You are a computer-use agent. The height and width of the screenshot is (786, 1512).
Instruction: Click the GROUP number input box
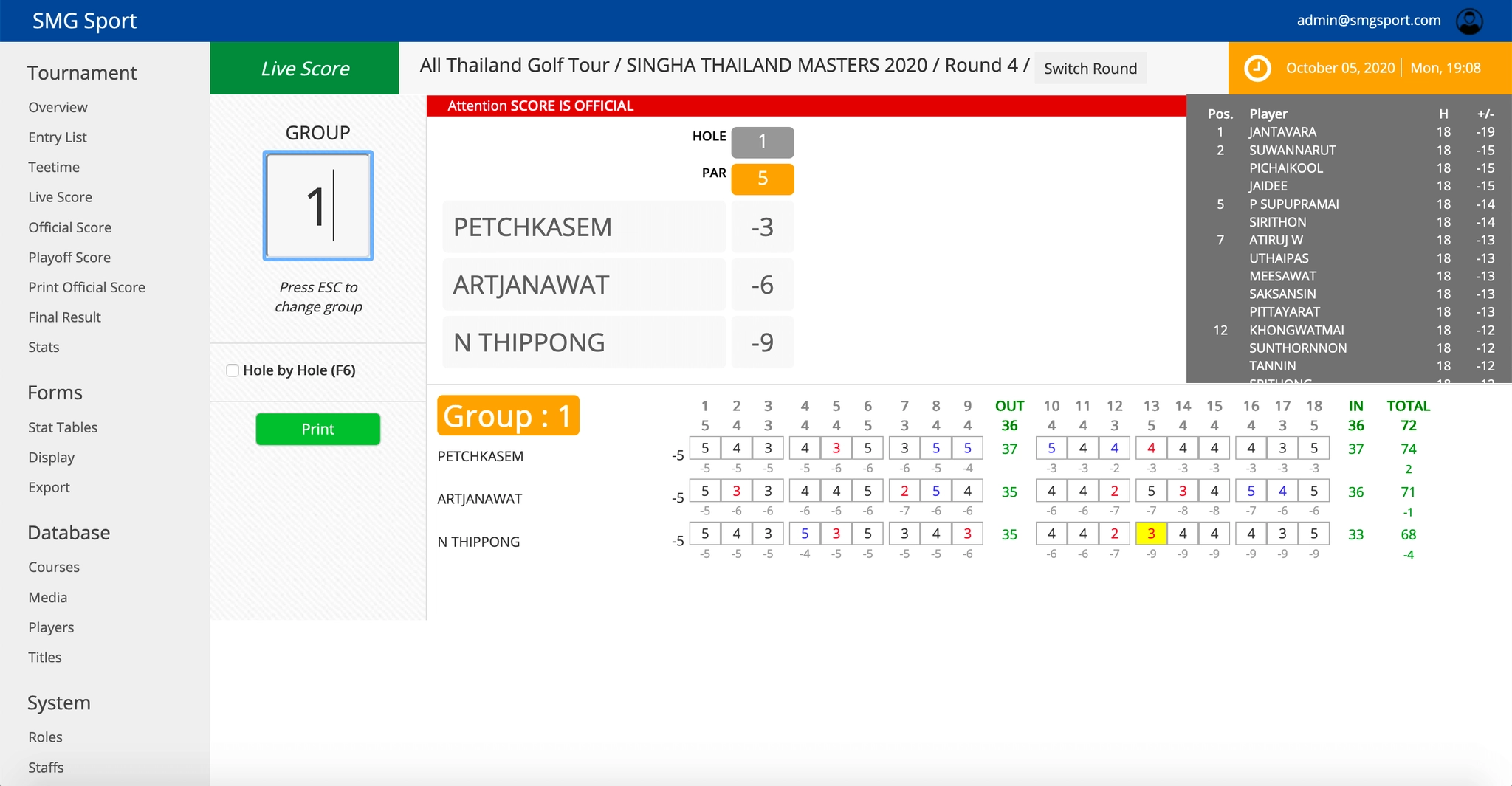318,206
